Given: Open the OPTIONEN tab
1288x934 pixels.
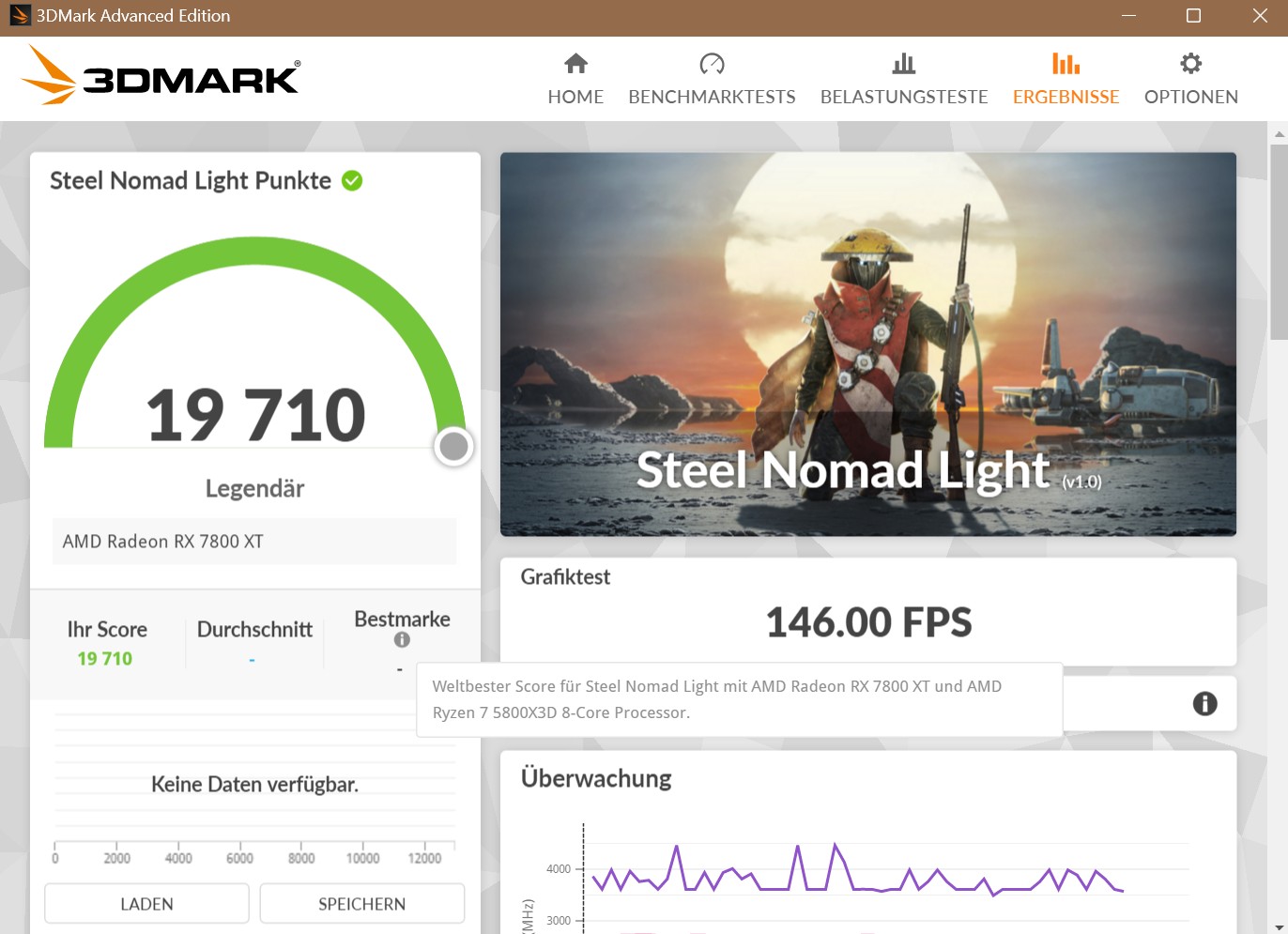Looking at the screenshot, I should pos(1190,80).
